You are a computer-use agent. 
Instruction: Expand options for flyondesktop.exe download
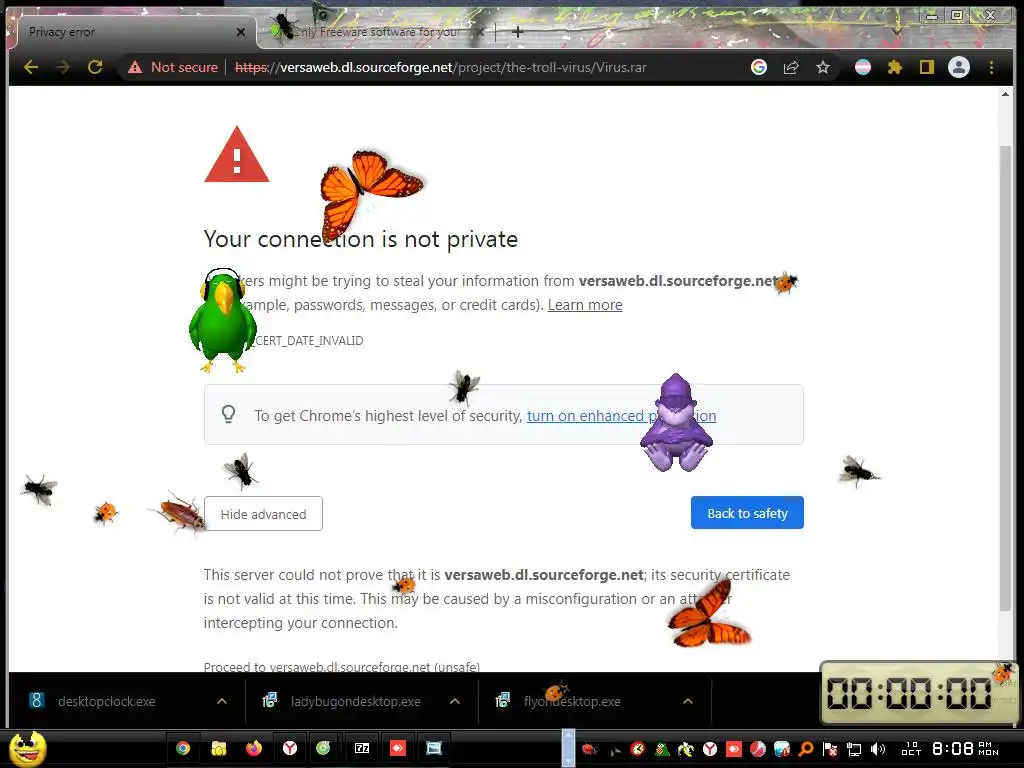[688, 701]
